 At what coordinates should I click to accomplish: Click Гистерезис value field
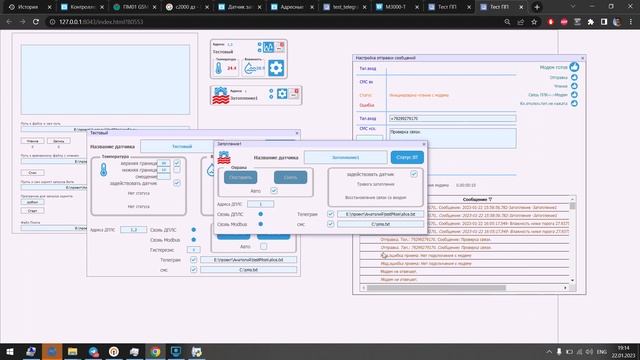tap(193, 249)
